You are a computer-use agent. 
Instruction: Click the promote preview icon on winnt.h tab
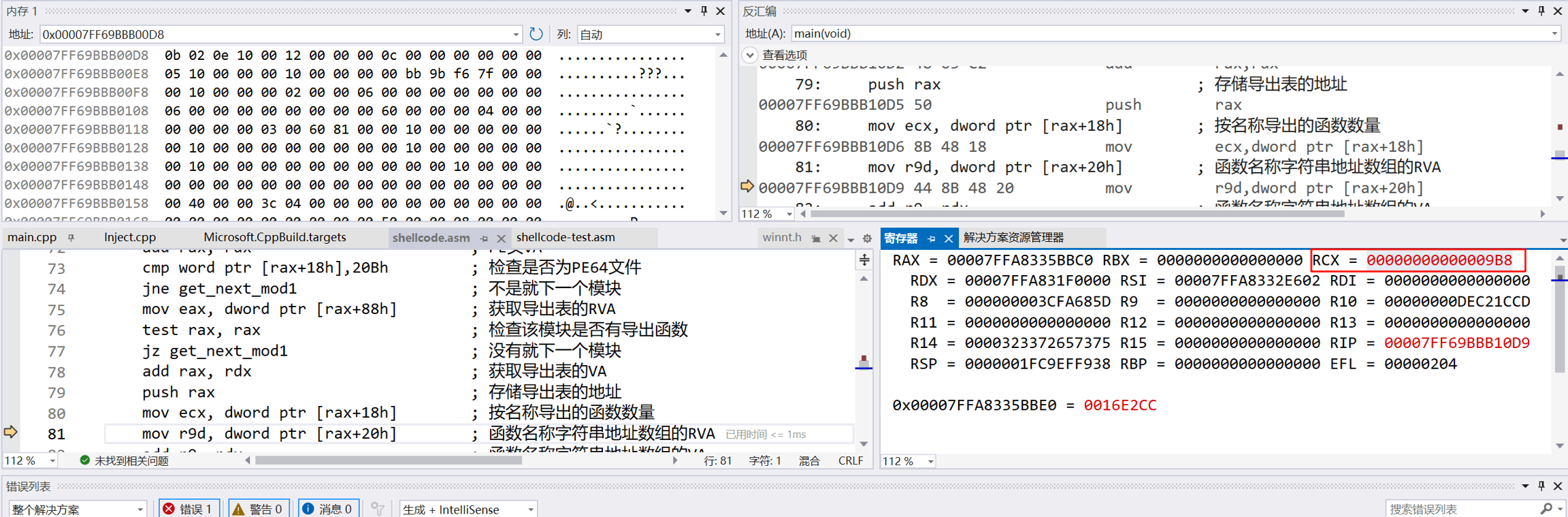click(816, 238)
